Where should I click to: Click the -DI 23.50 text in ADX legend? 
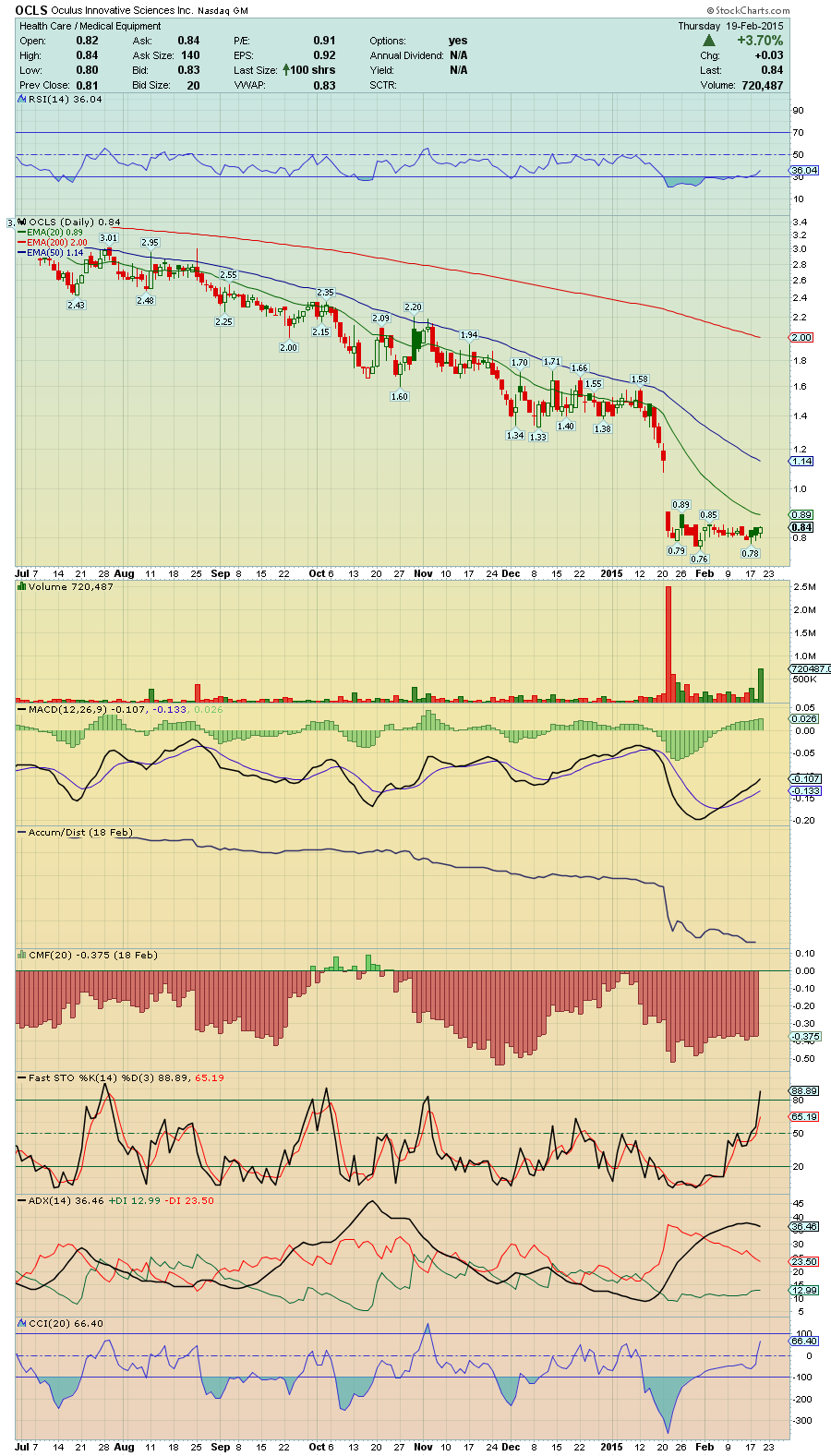pyautogui.click(x=189, y=1200)
